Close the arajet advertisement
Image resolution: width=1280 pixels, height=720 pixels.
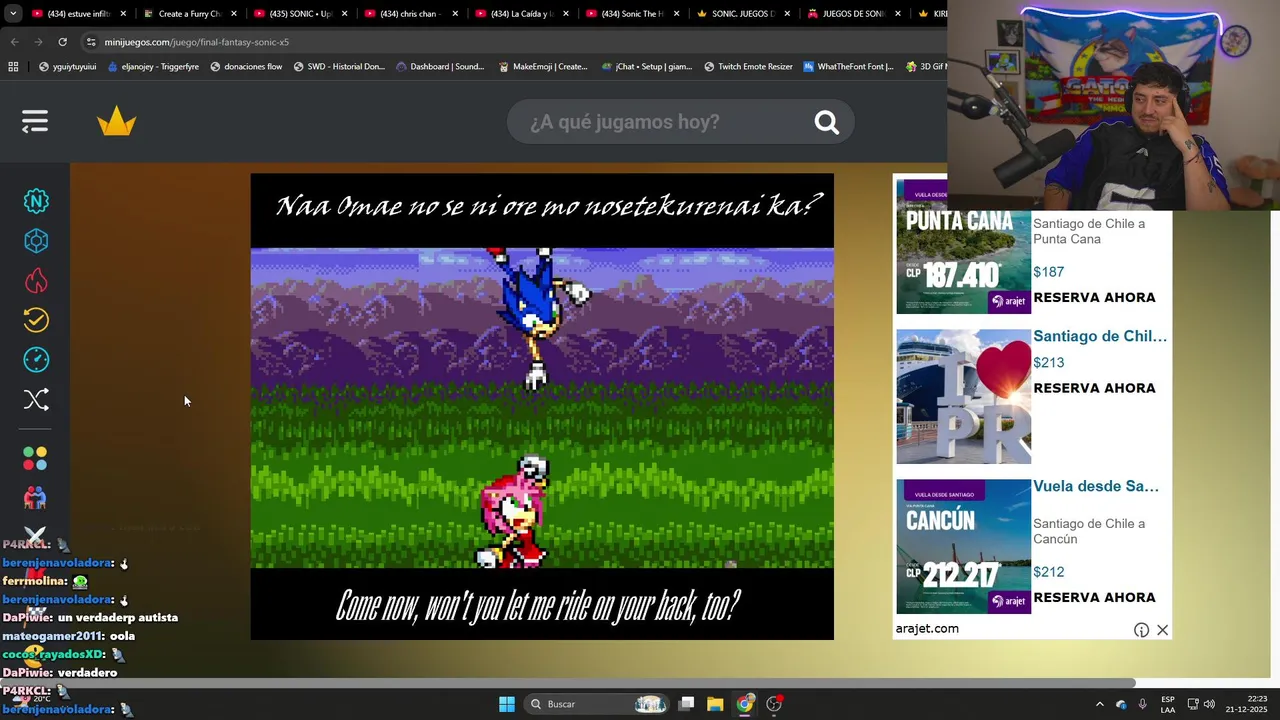(x=1162, y=630)
